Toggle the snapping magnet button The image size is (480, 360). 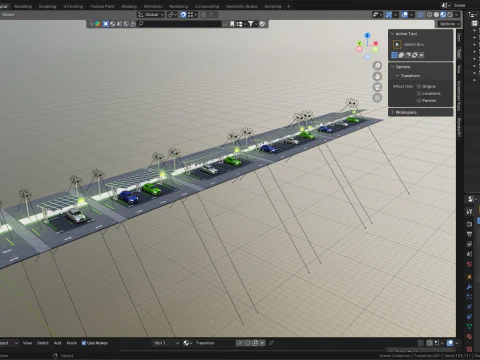point(183,15)
